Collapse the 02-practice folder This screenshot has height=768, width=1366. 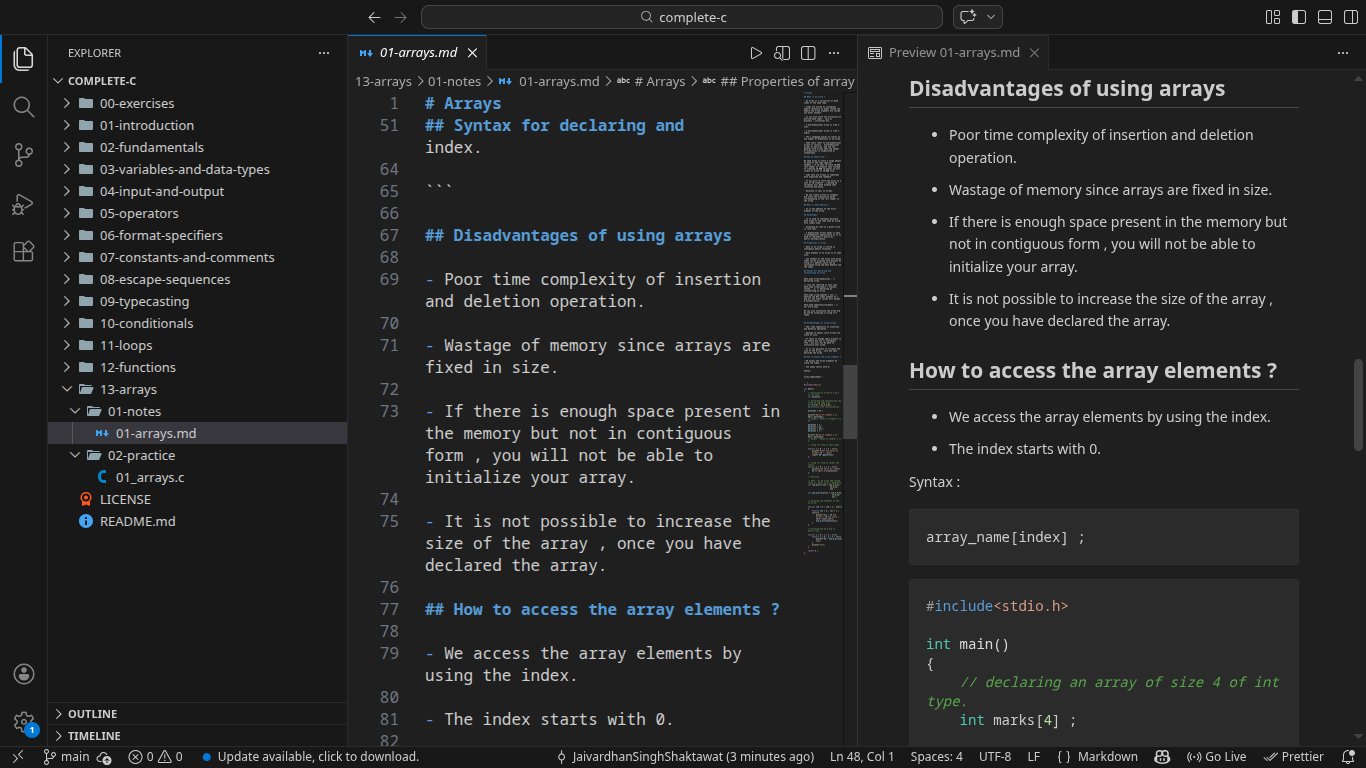141,455
